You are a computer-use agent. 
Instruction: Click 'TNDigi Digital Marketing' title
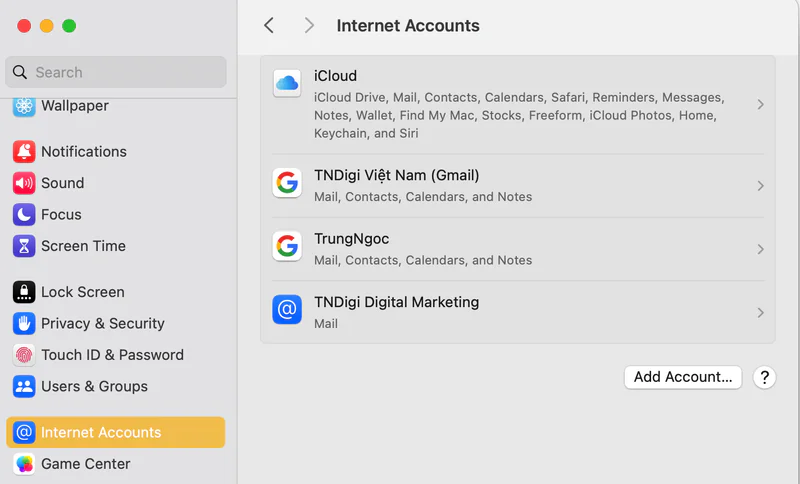396,302
